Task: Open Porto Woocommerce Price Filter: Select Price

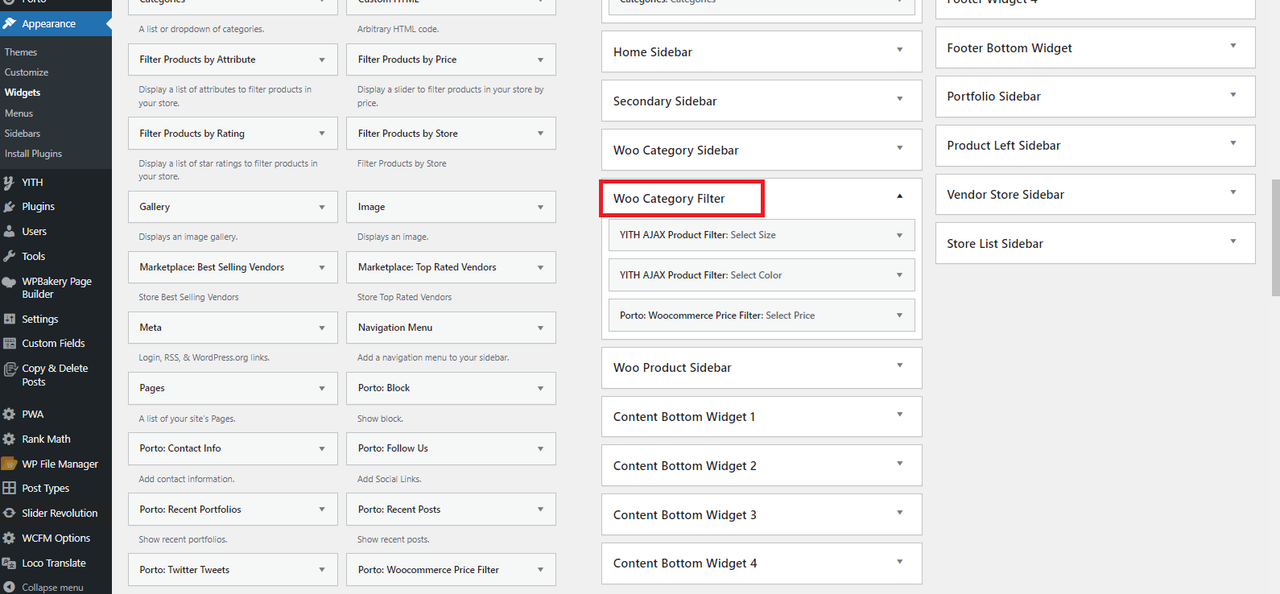Action: 761,315
